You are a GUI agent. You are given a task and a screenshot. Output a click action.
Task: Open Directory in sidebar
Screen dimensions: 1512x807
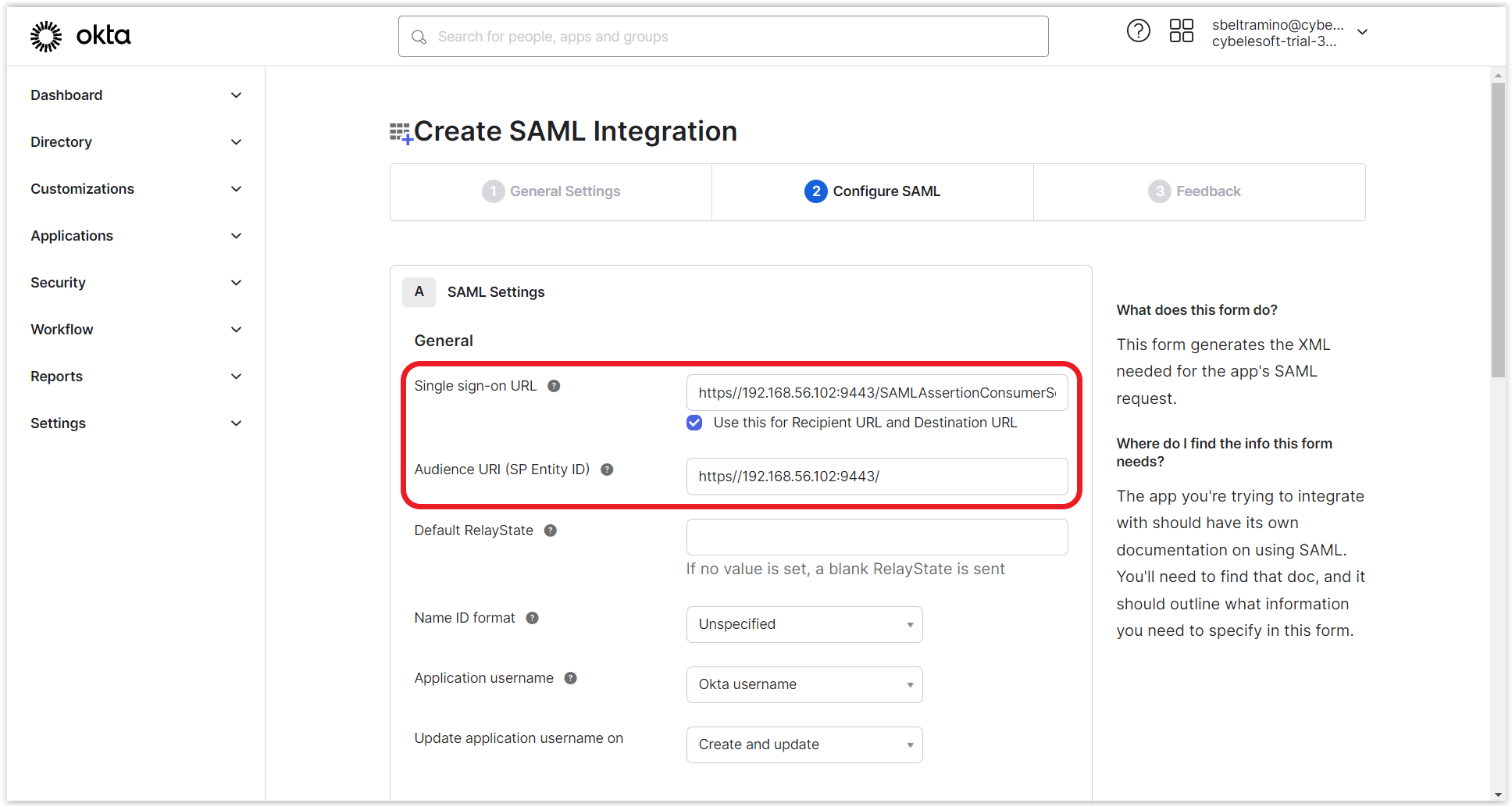click(x=61, y=142)
